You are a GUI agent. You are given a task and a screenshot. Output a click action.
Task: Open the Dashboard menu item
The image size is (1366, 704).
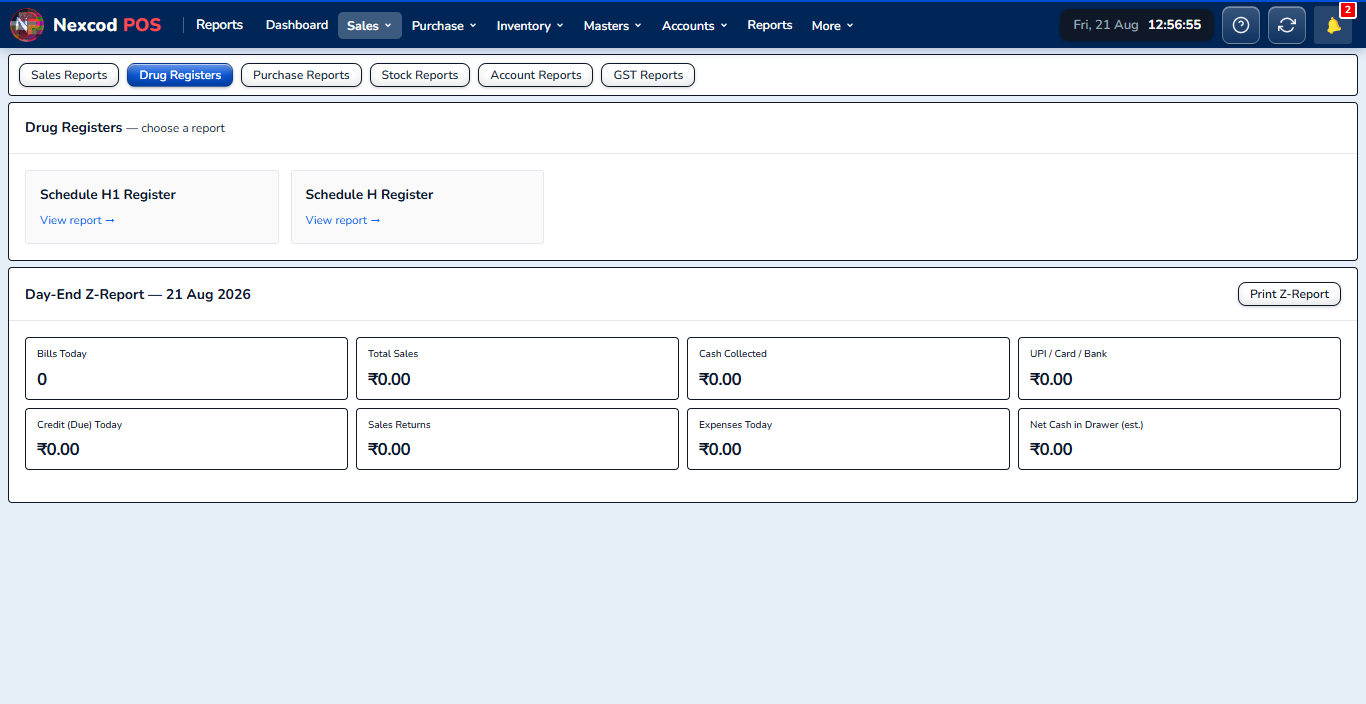[x=297, y=25]
